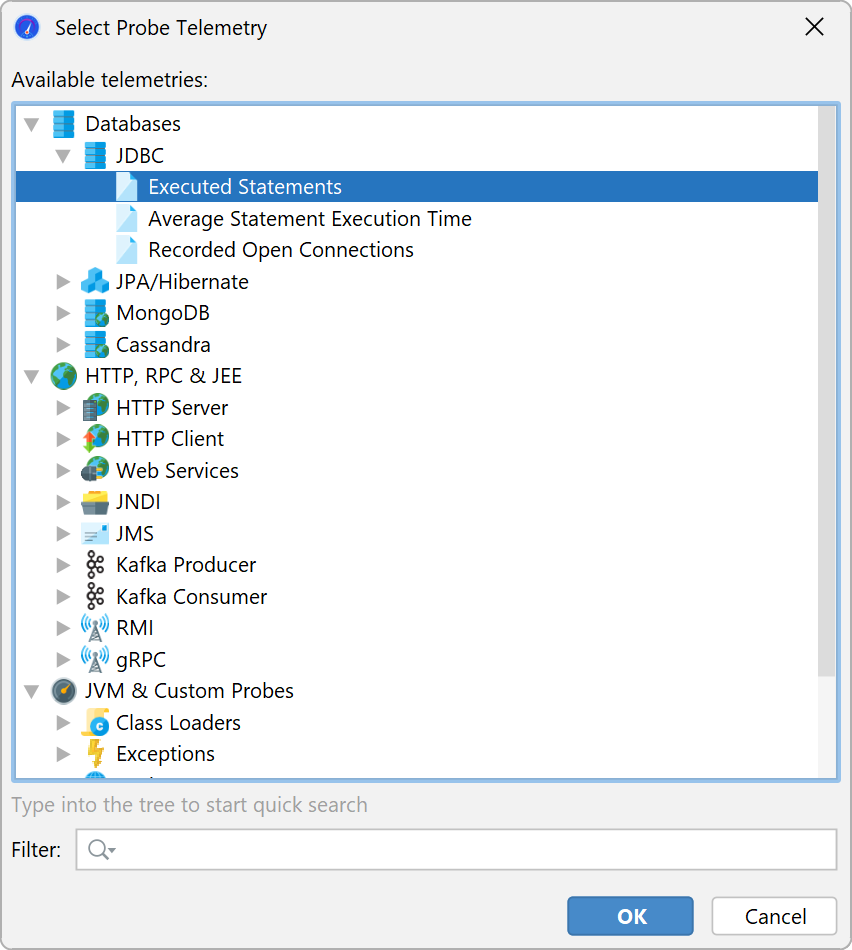
Task: Click into the Filter text field
Action: 470,850
